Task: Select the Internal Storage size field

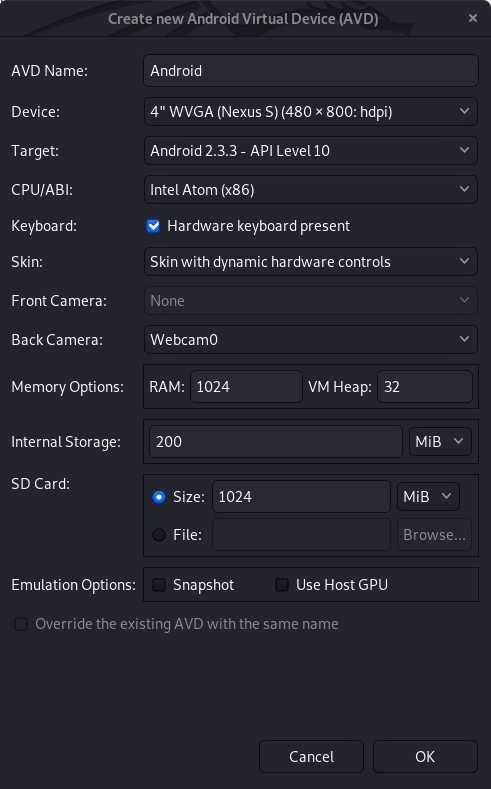Action: 276,442
